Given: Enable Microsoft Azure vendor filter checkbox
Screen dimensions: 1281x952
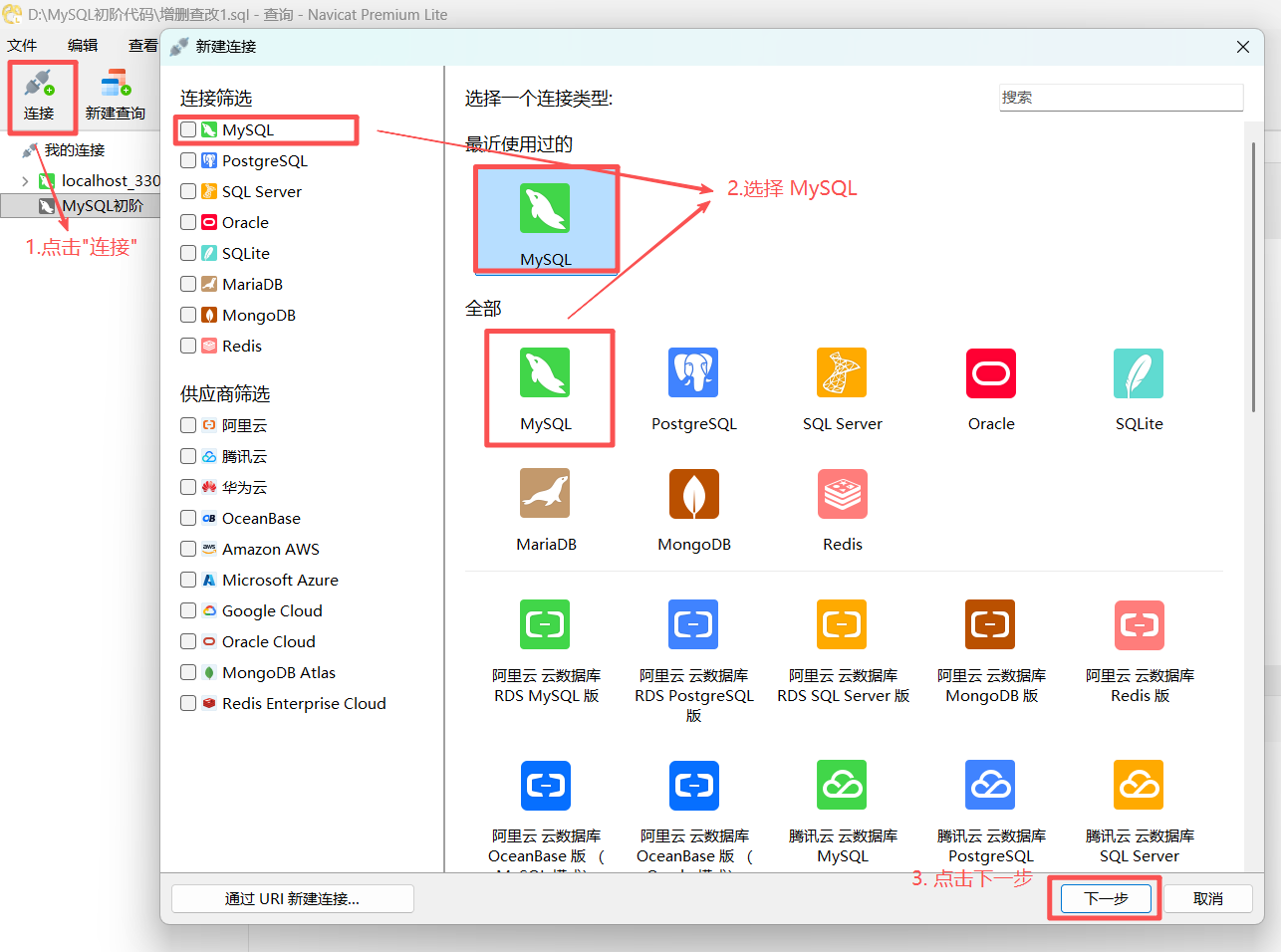Looking at the screenshot, I should tap(188, 580).
